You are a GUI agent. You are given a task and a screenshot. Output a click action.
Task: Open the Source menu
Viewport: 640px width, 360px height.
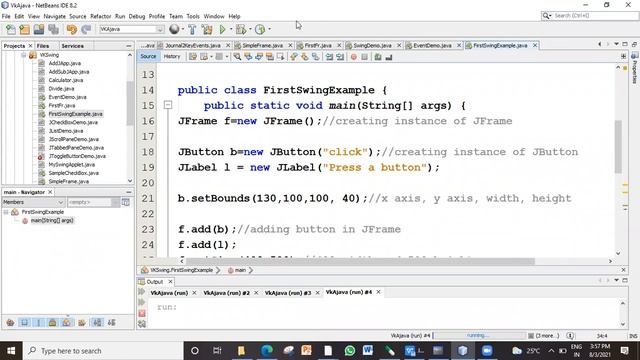[78, 16]
